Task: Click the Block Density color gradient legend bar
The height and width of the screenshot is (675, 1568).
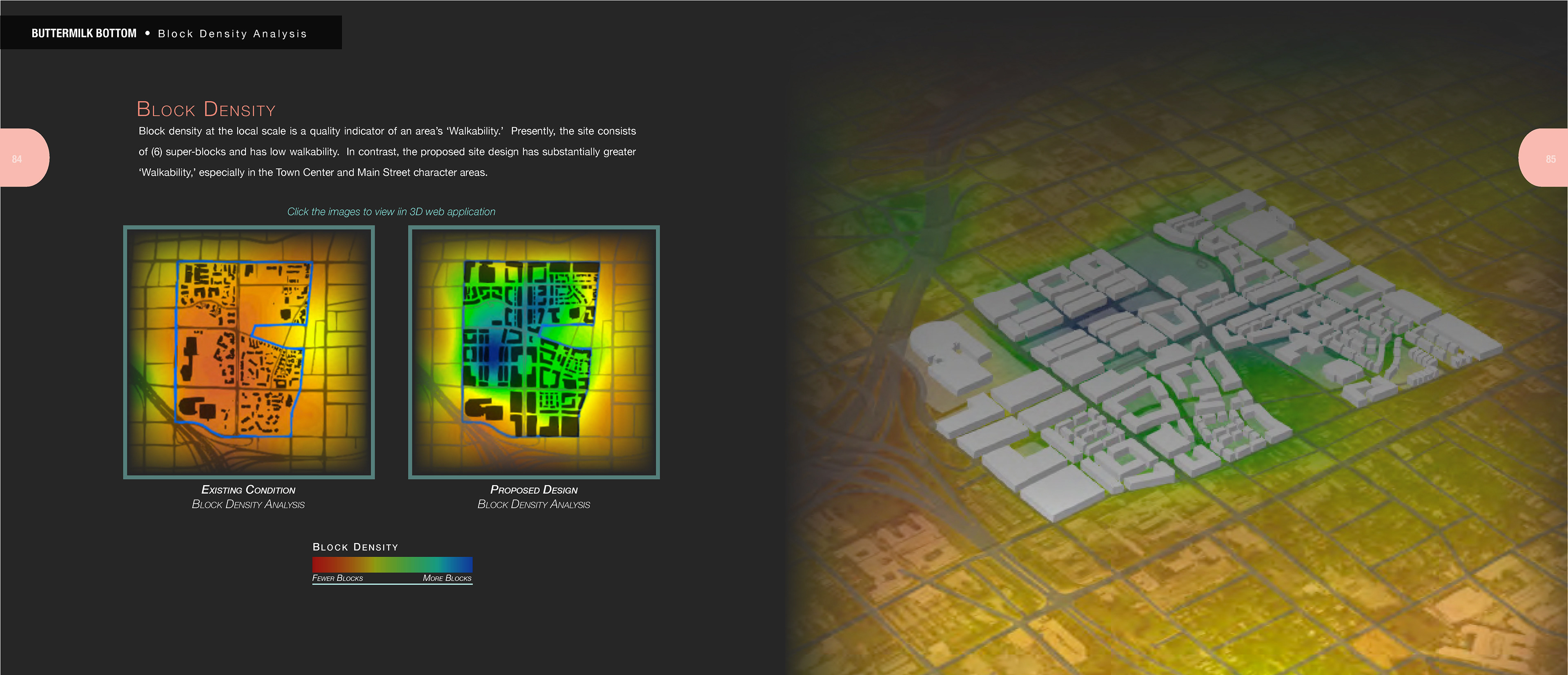Action: (392, 564)
